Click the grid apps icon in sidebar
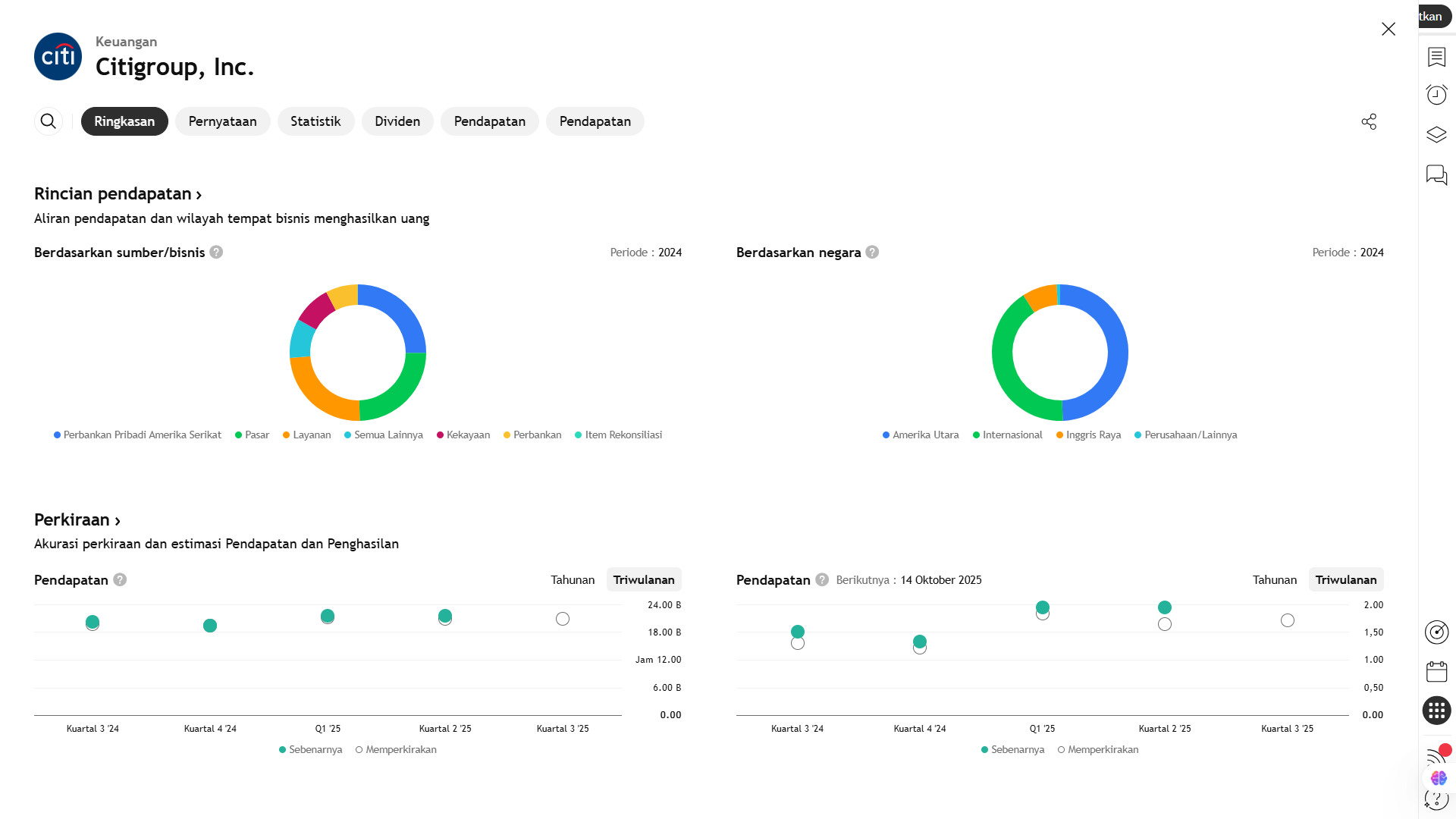The image size is (1456, 819). (1436, 711)
